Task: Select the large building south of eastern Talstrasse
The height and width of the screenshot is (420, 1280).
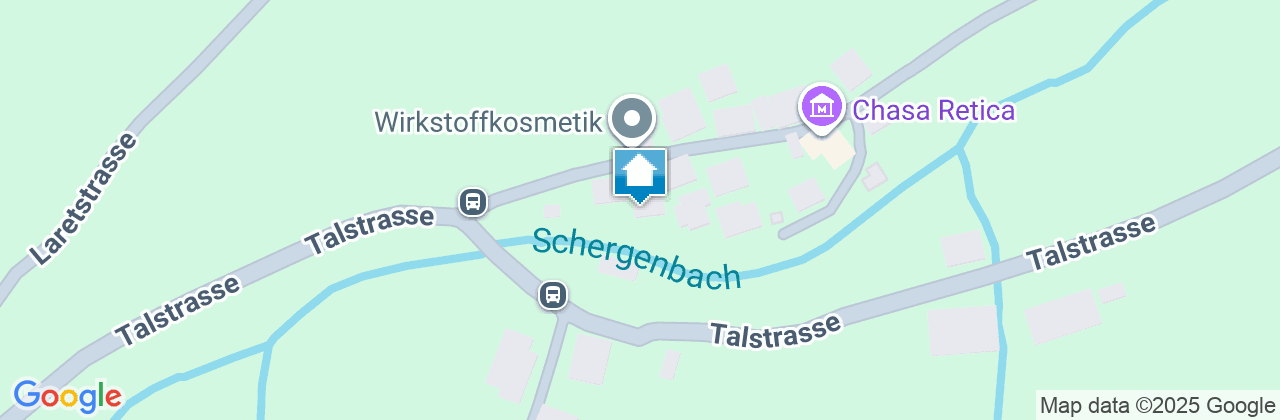Action: click(x=962, y=331)
